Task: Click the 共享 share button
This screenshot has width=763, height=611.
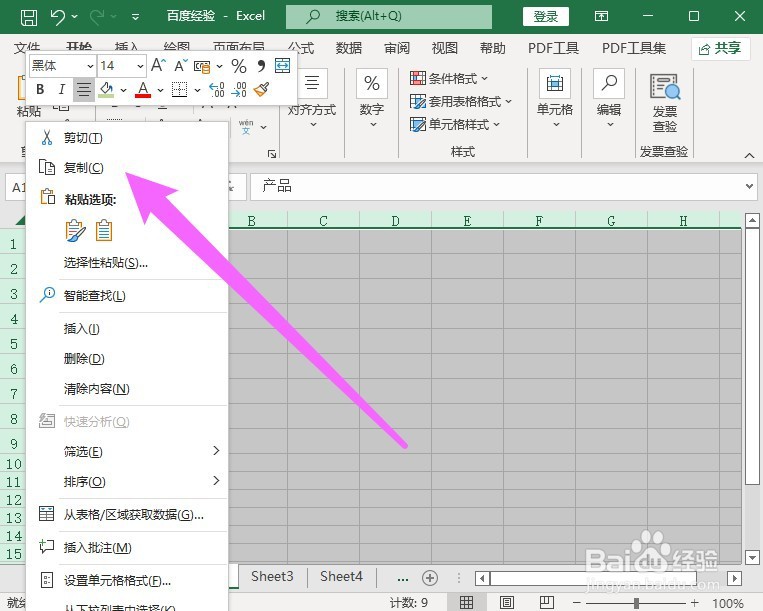Action: [x=720, y=49]
